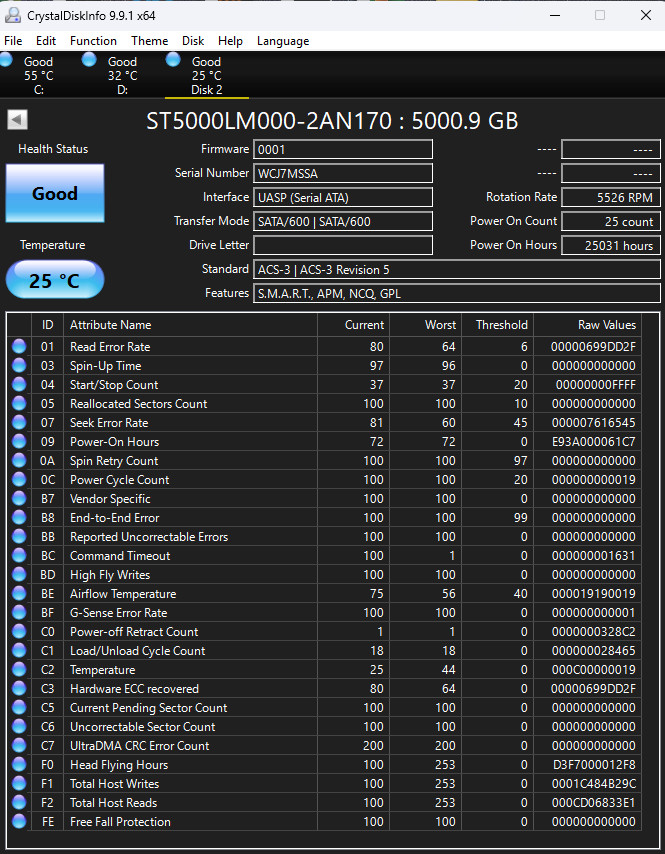Click the Raw Values column header
The image size is (665, 854).
pos(587,325)
